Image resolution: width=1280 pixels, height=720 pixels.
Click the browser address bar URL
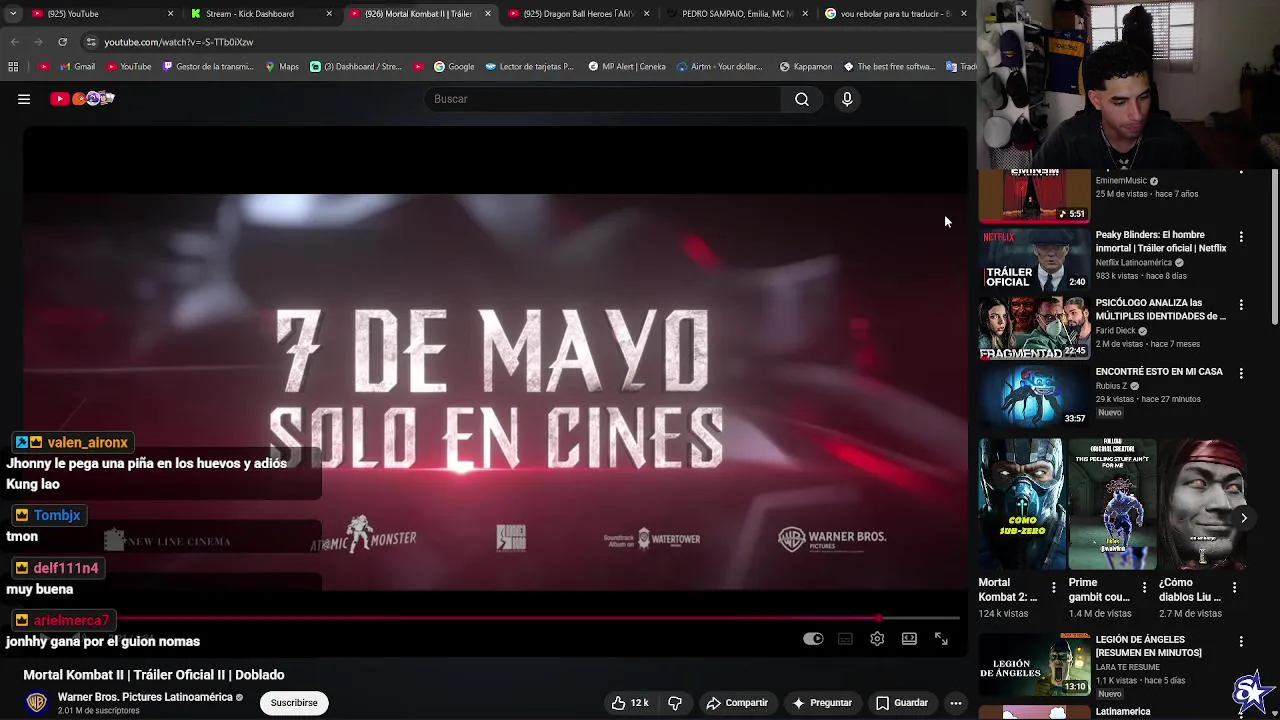pos(179,42)
